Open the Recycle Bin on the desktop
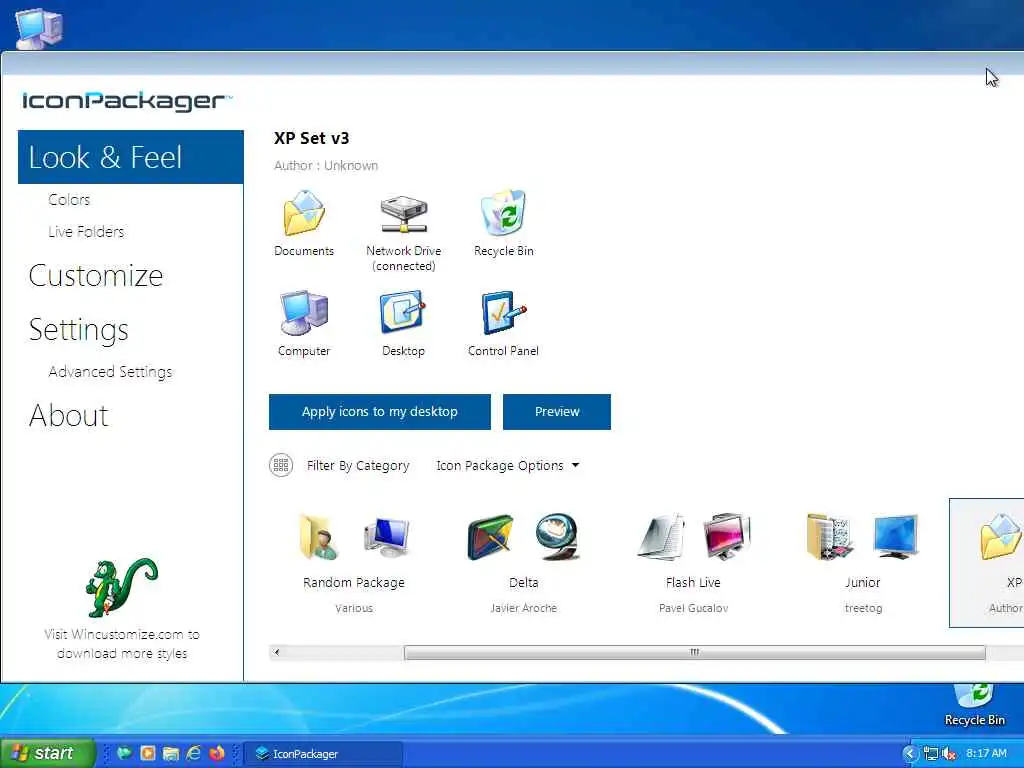 coord(974,704)
